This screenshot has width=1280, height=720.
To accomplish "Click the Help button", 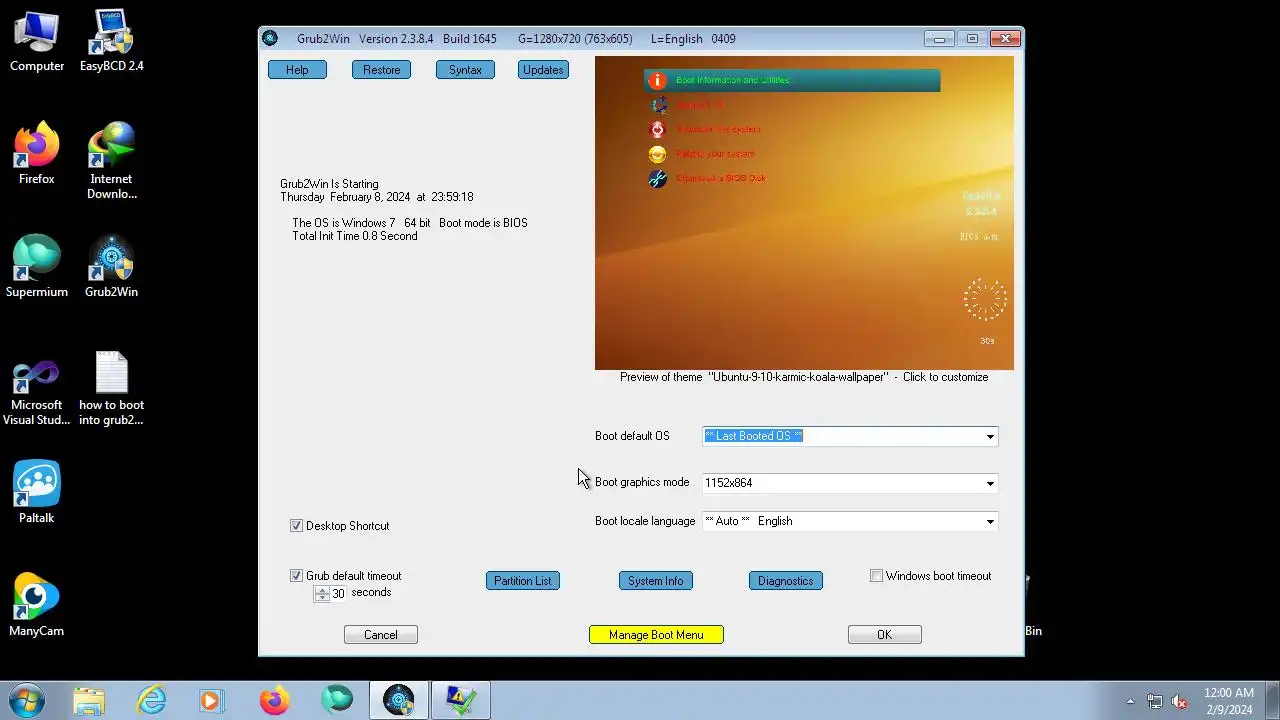I will pyautogui.click(x=297, y=70).
